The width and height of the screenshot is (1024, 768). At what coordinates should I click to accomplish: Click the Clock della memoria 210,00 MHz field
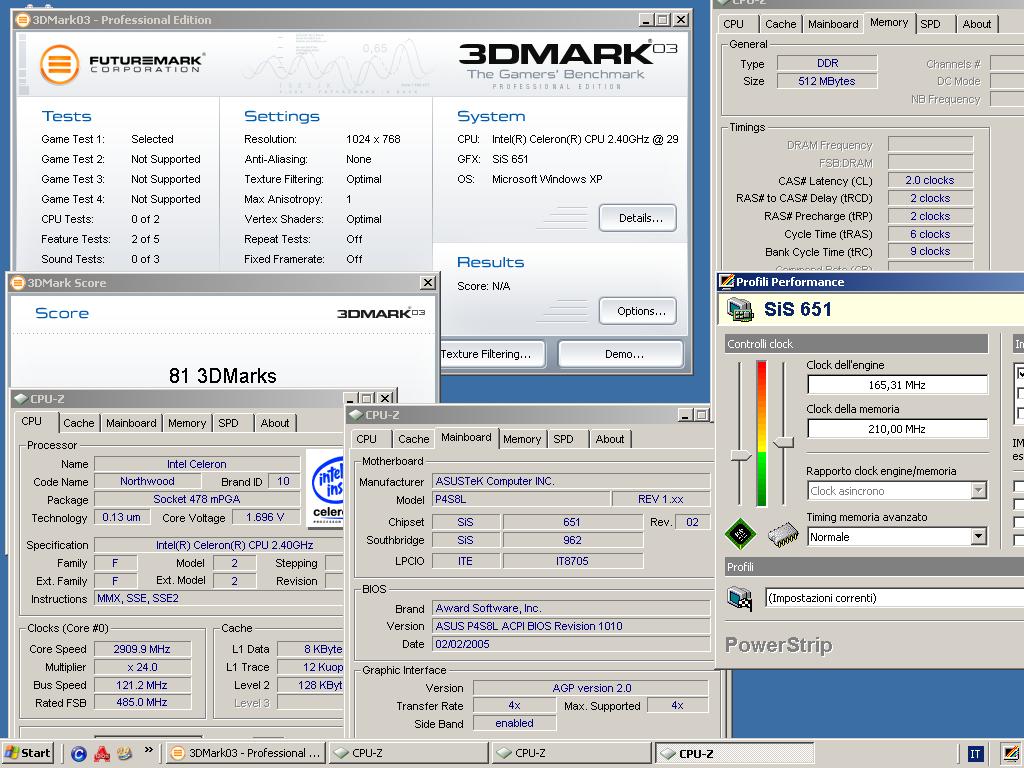point(897,428)
